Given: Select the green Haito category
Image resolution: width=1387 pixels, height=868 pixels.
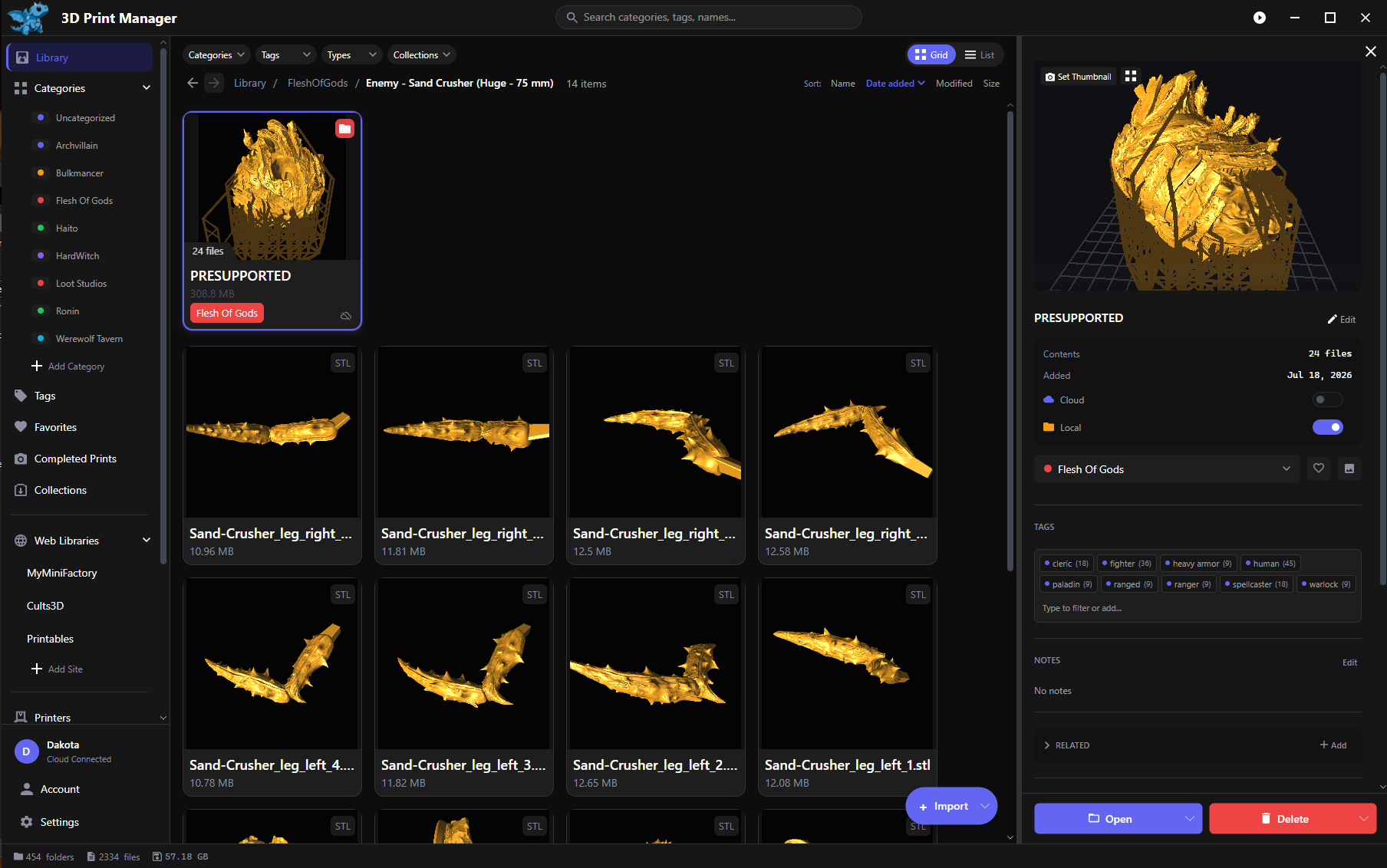Looking at the screenshot, I should click(67, 228).
